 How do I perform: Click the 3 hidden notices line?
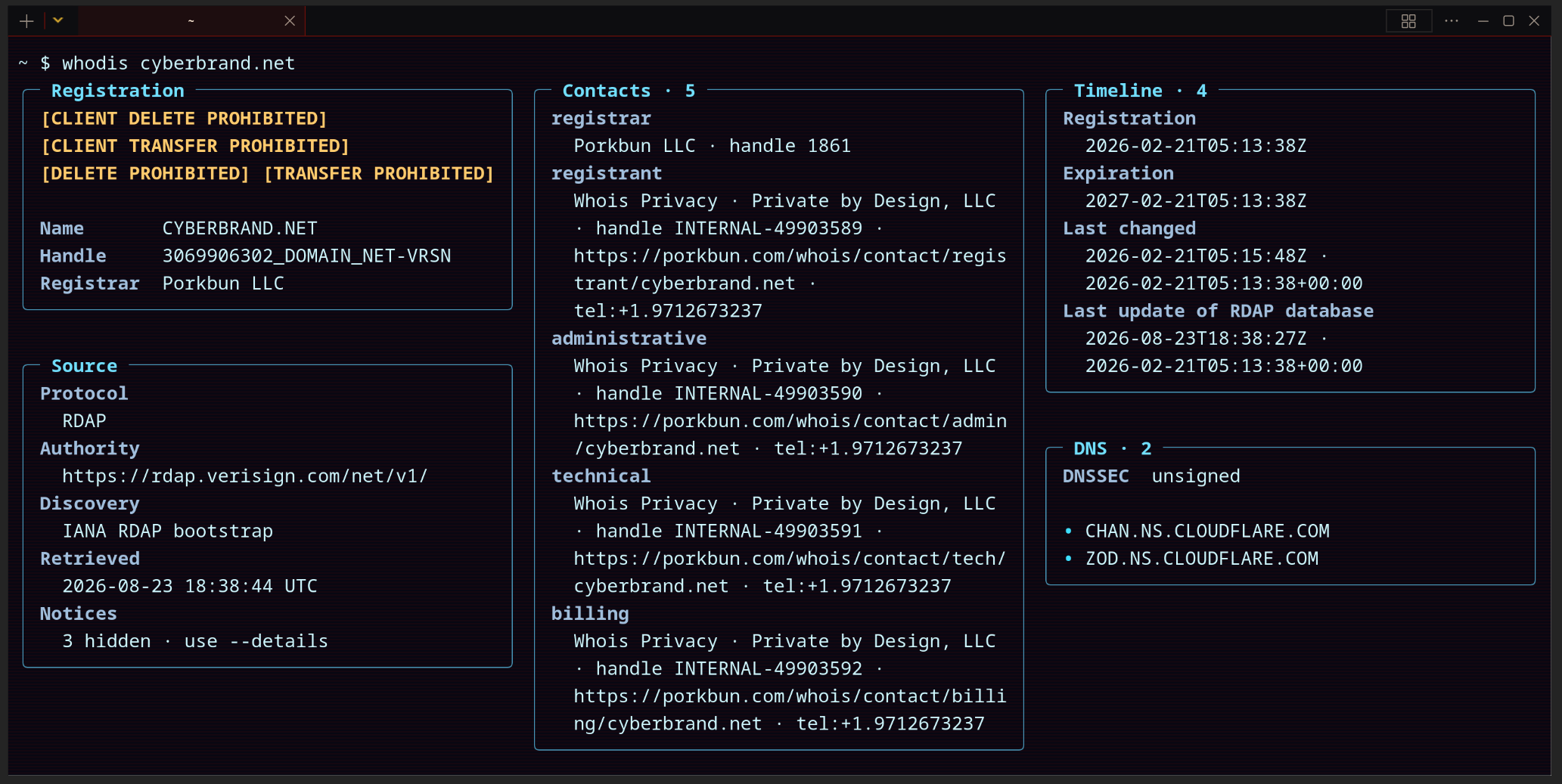coord(195,642)
